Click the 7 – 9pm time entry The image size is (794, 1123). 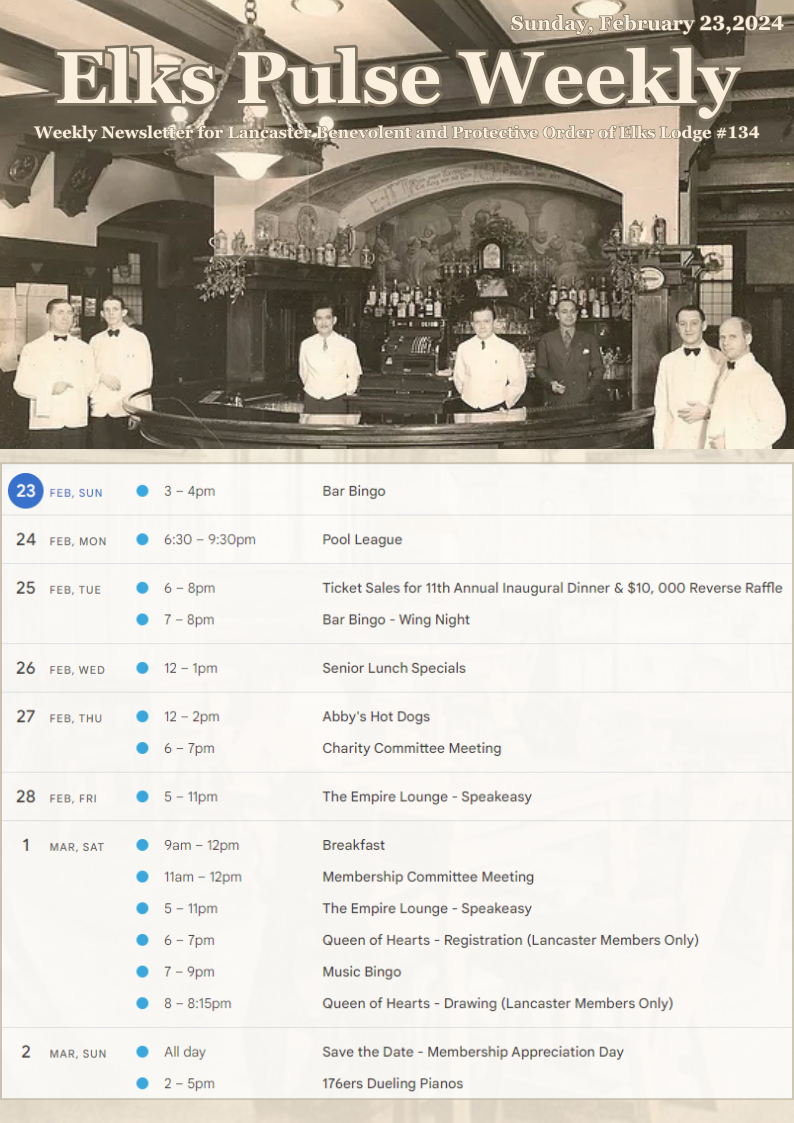pyautogui.click(x=189, y=972)
